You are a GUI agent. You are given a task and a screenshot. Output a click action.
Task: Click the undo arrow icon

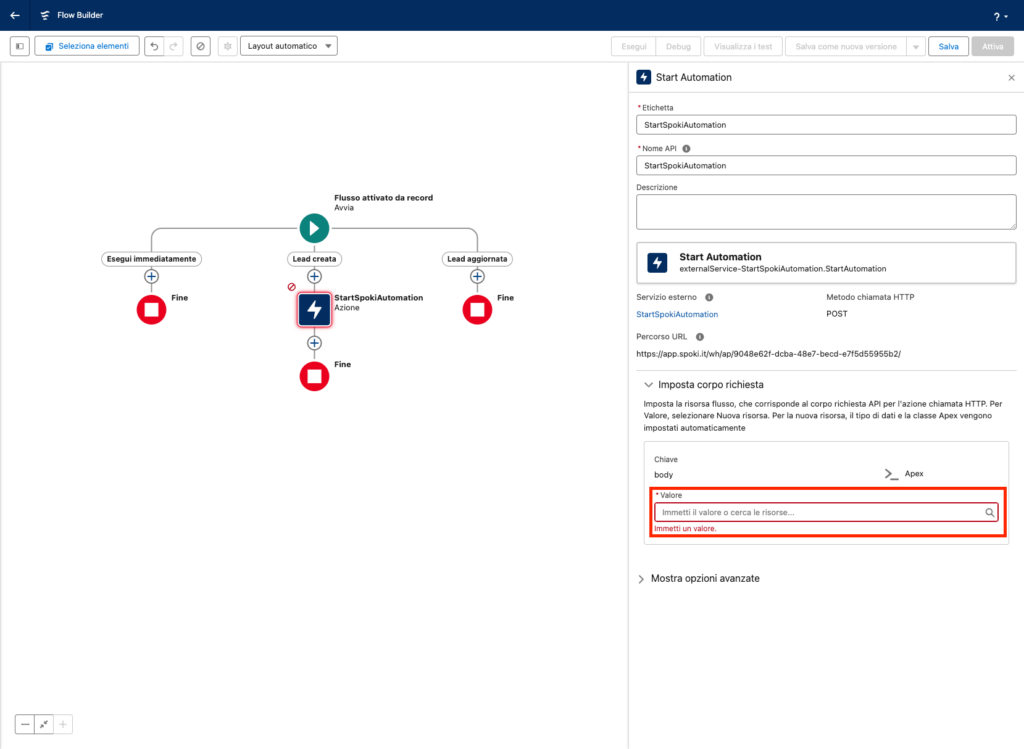[154, 46]
